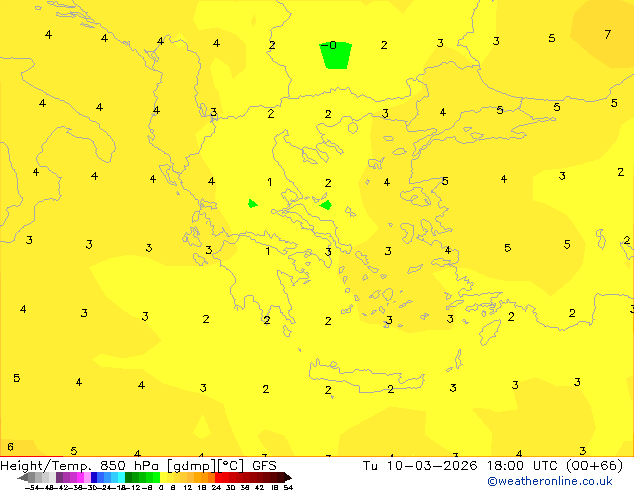
Task: Click the large green polygon labeled -0
Action: [336, 55]
